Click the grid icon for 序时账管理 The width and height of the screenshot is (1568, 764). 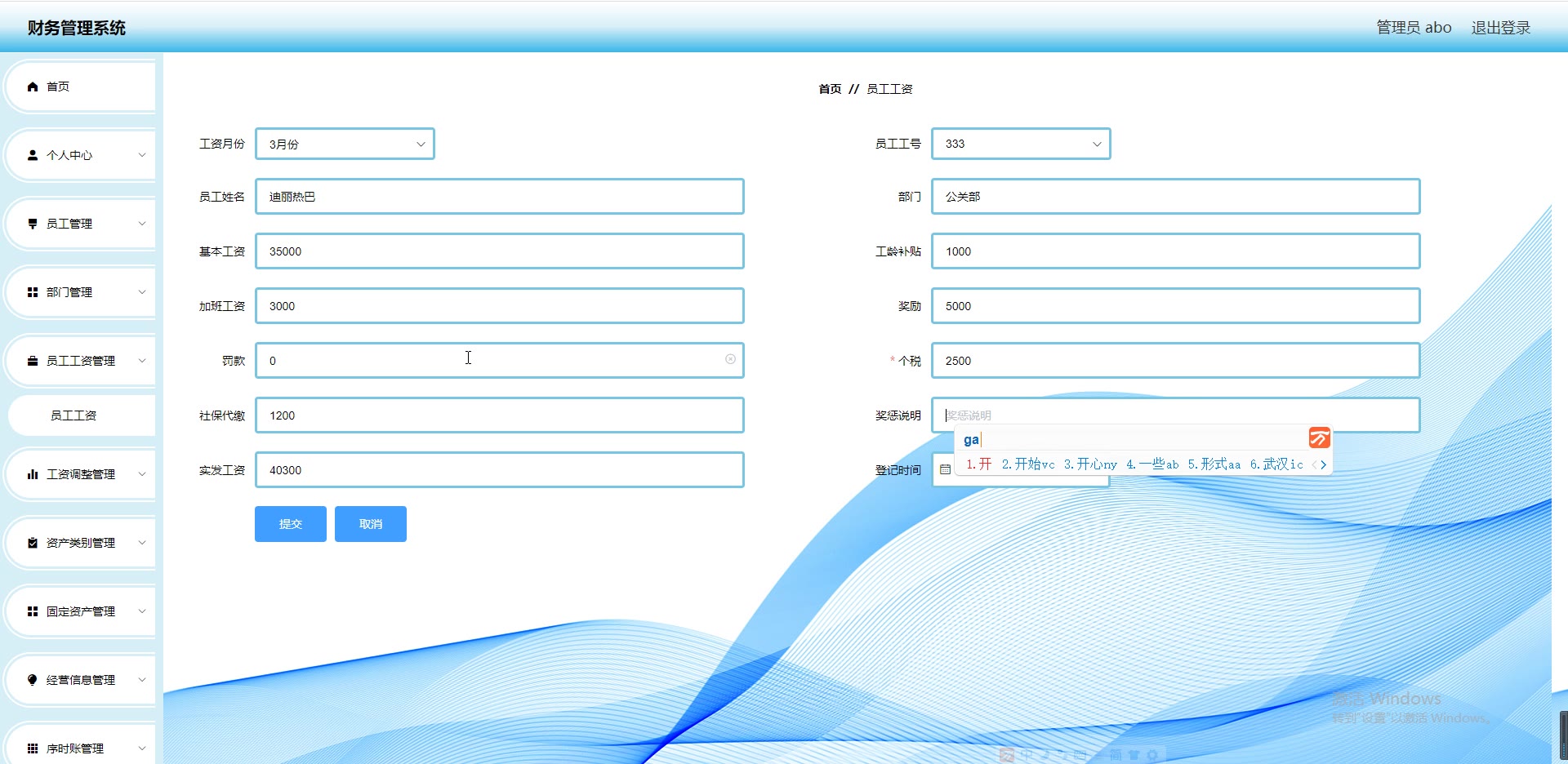[33, 748]
